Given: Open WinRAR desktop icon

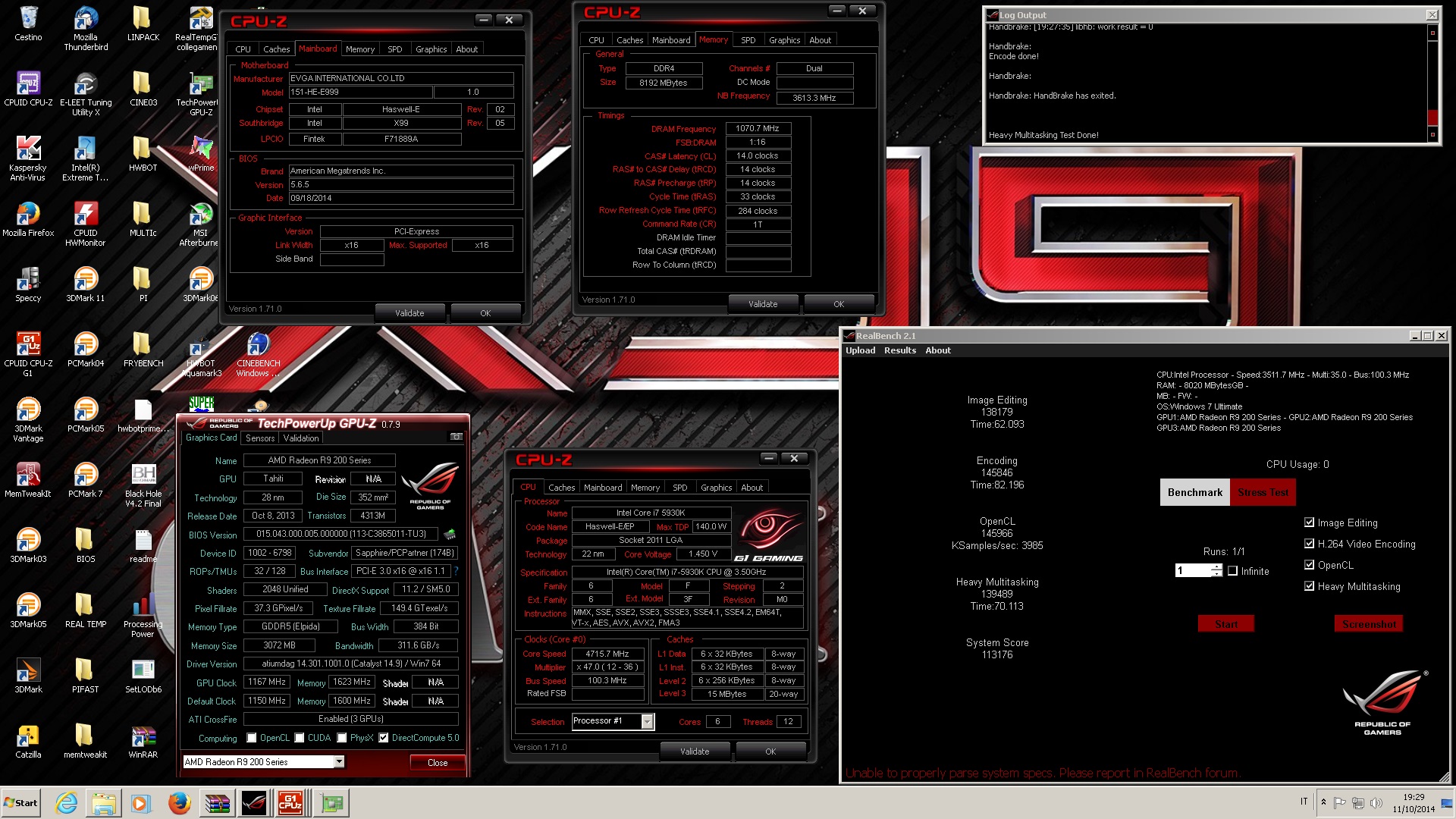Looking at the screenshot, I should tap(143, 741).
